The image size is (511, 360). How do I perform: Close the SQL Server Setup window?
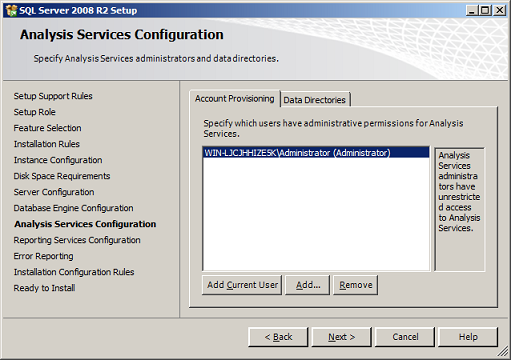tap(500, 10)
